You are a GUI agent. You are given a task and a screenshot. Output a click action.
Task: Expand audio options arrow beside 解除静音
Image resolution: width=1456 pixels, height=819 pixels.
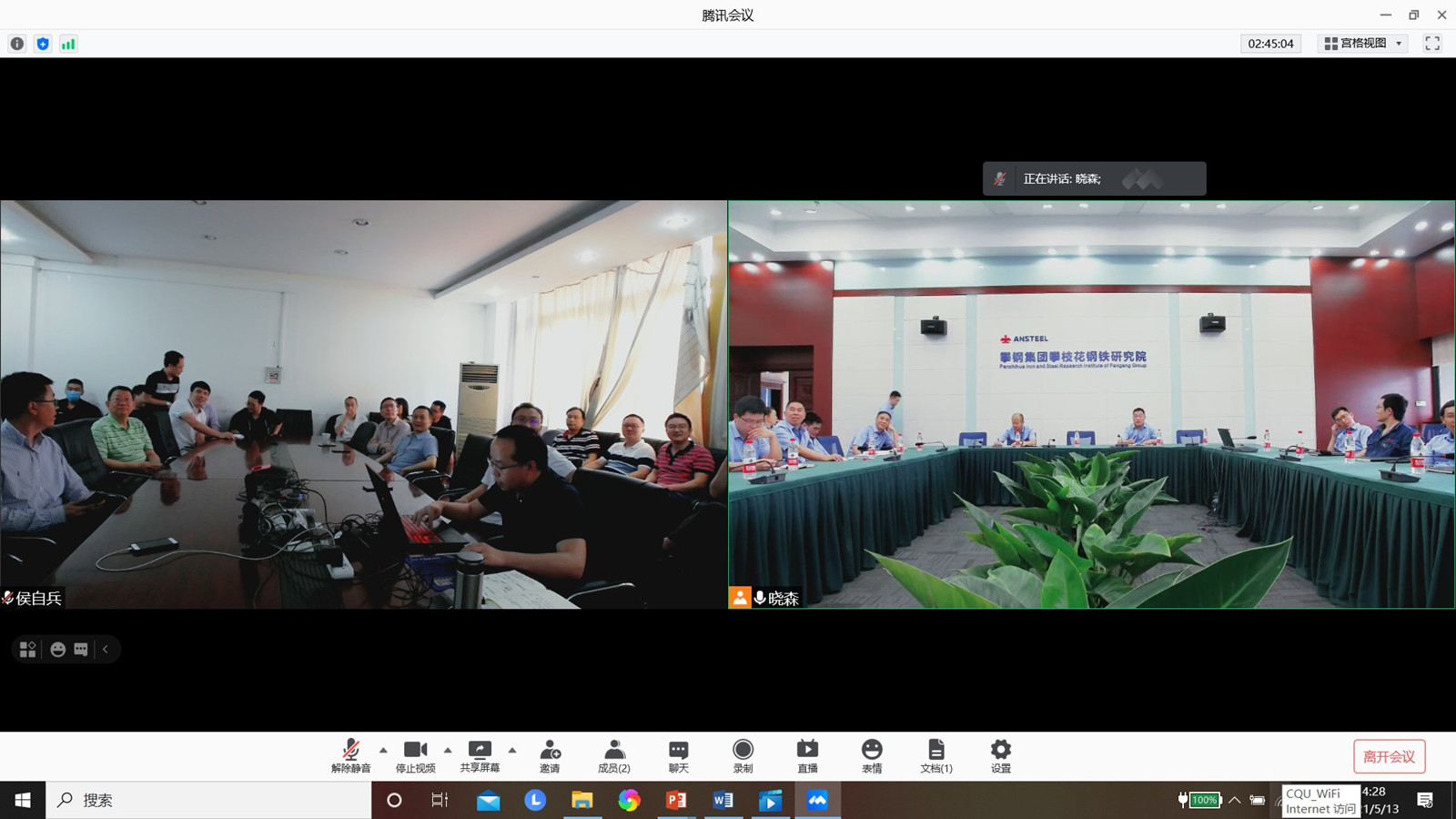coord(383,750)
